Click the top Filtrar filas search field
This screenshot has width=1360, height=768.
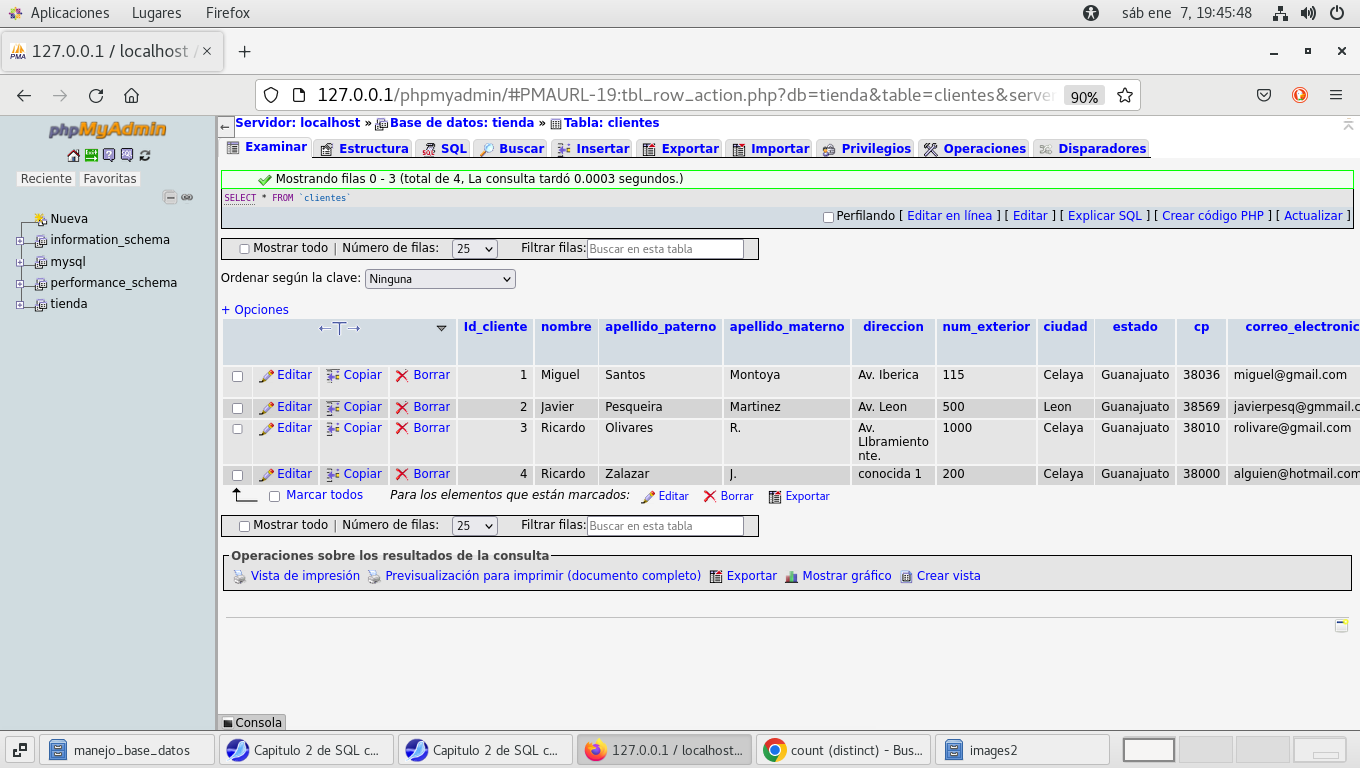pyautogui.click(x=665, y=249)
